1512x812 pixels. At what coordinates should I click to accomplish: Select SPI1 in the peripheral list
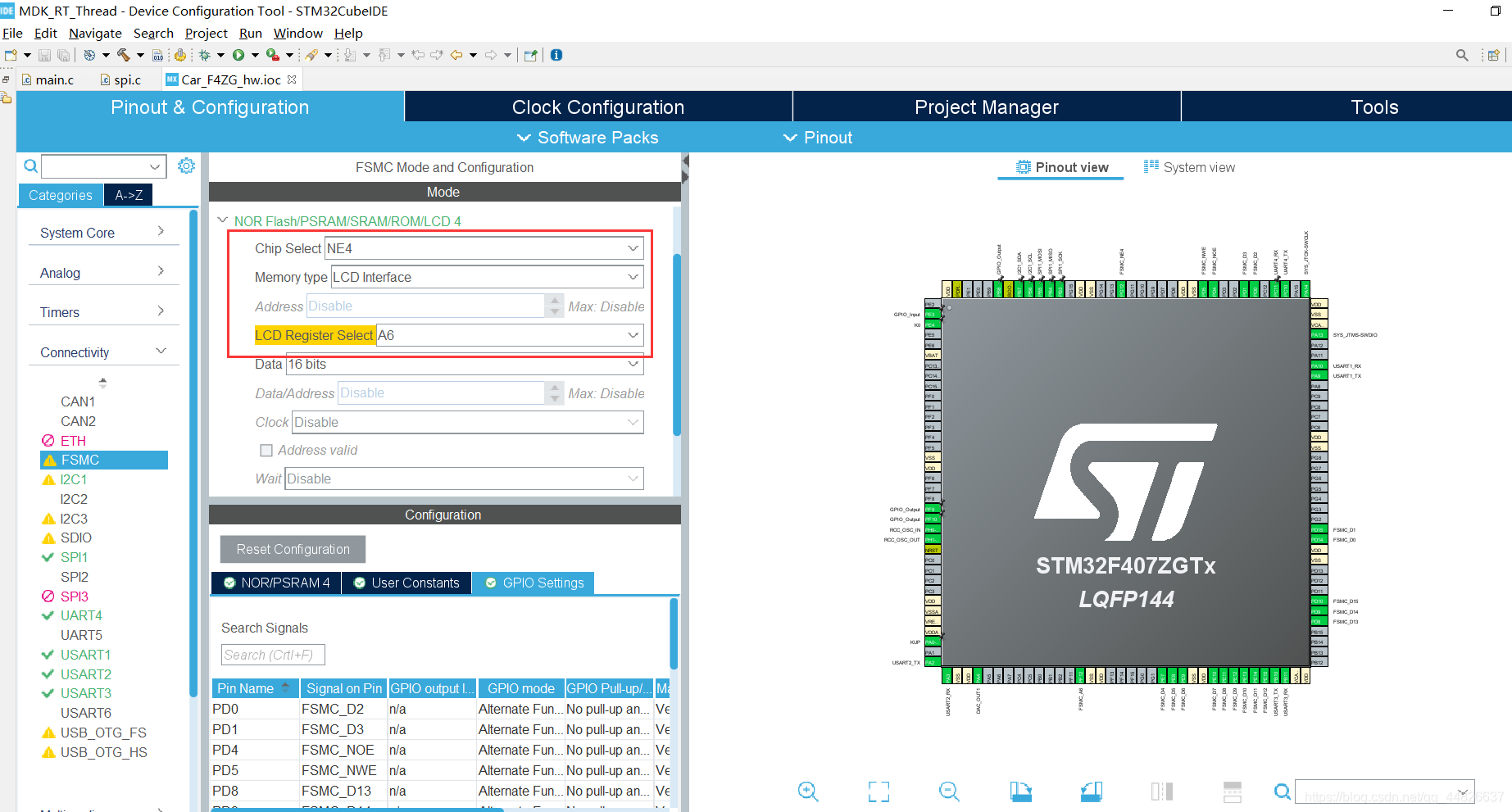(74, 557)
